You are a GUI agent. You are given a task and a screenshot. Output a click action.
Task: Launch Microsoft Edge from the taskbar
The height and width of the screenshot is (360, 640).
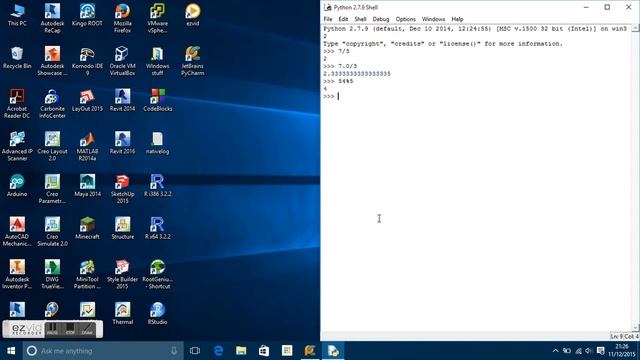pyautogui.click(x=218, y=351)
